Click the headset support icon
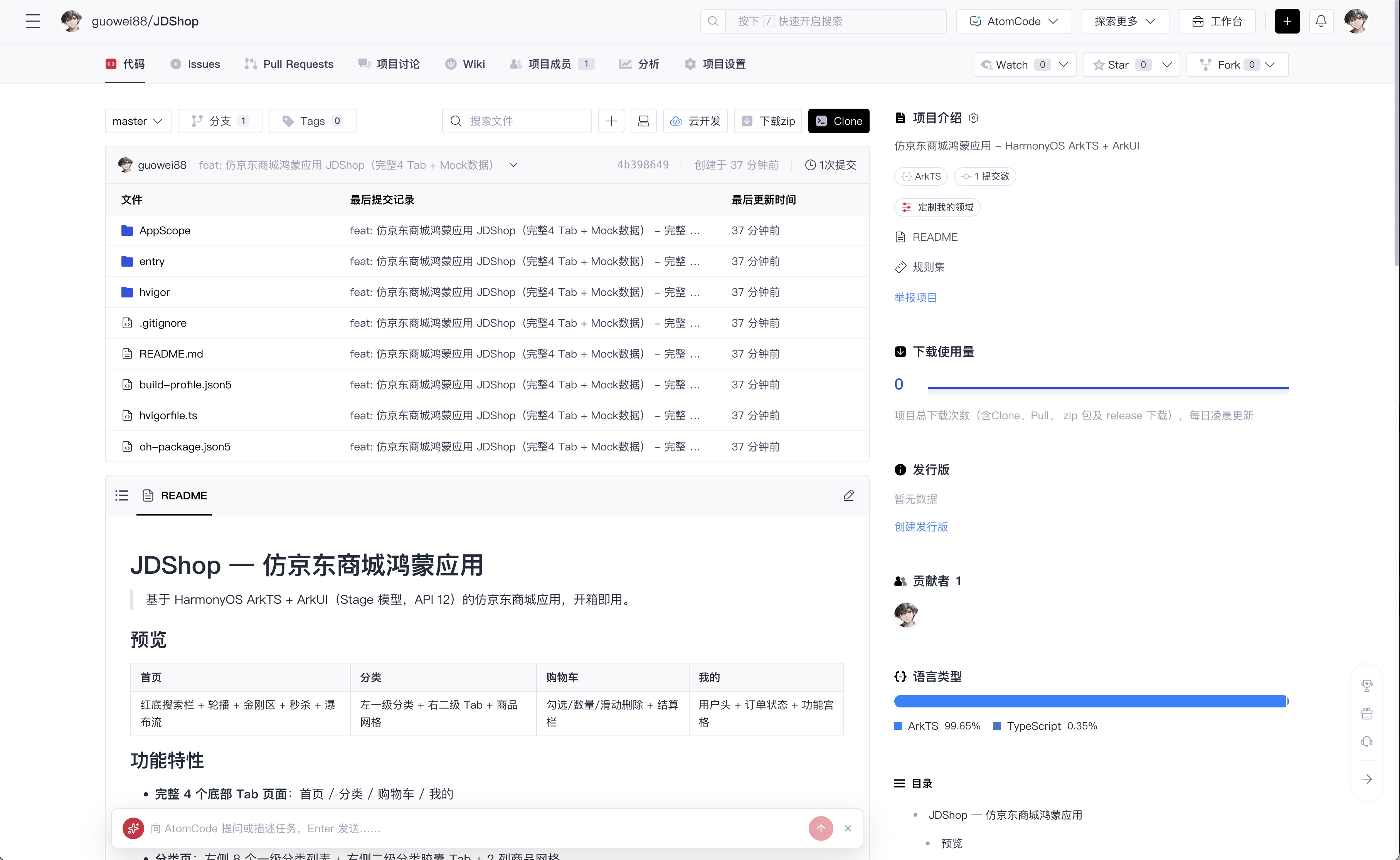The image size is (1400, 860). click(x=1366, y=741)
